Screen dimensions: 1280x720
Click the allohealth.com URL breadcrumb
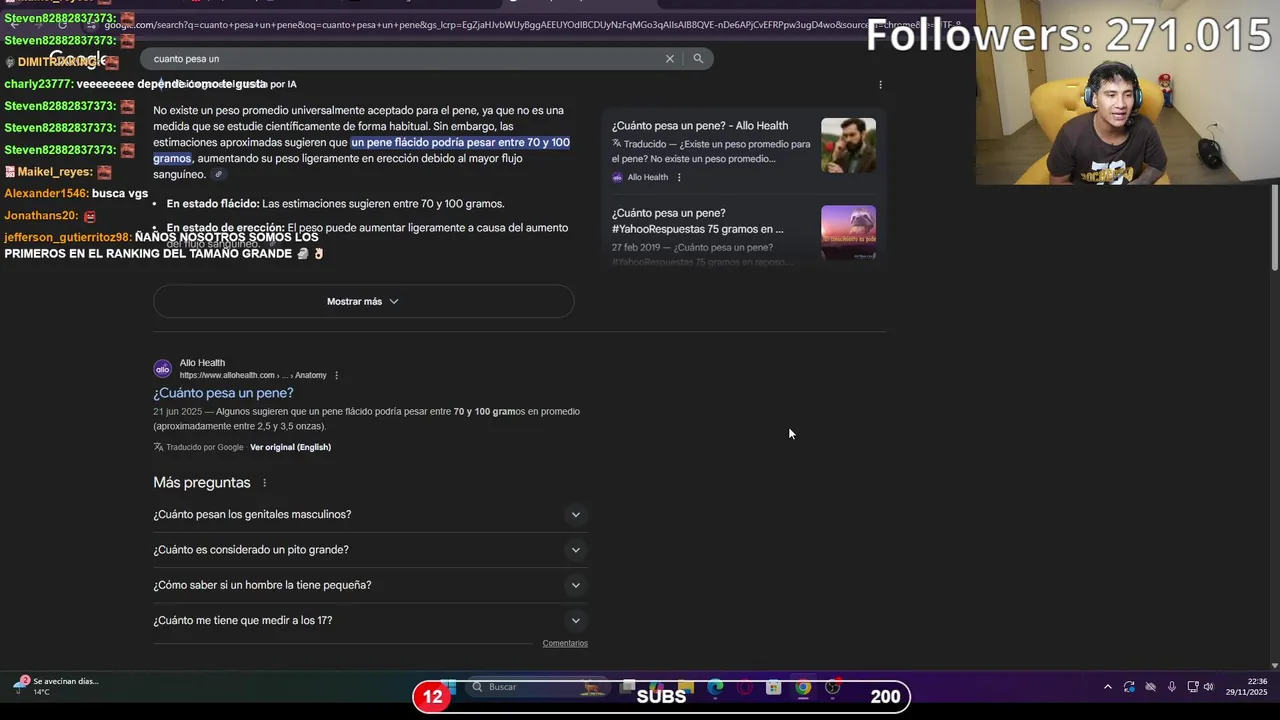(x=253, y=375)
